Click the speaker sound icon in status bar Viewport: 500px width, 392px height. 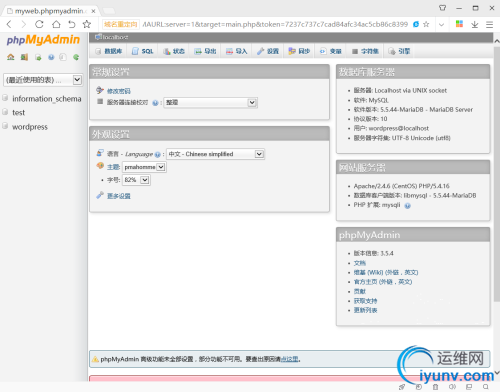point(452,387)
